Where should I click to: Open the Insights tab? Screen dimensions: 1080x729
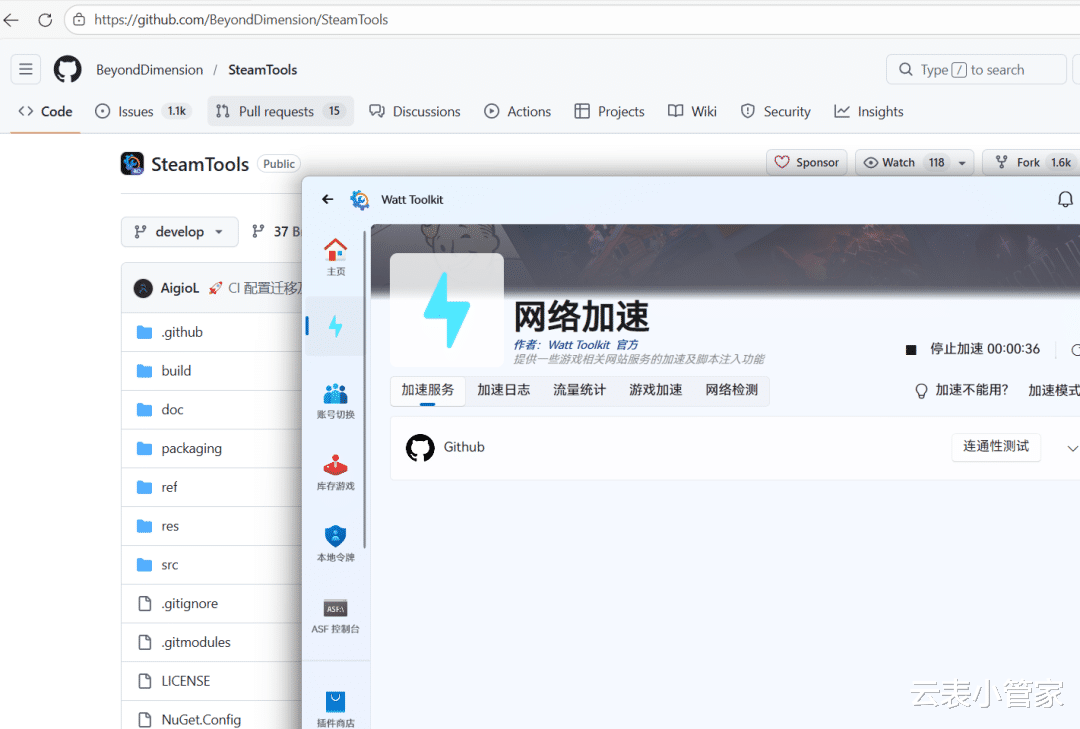point(869,112)
